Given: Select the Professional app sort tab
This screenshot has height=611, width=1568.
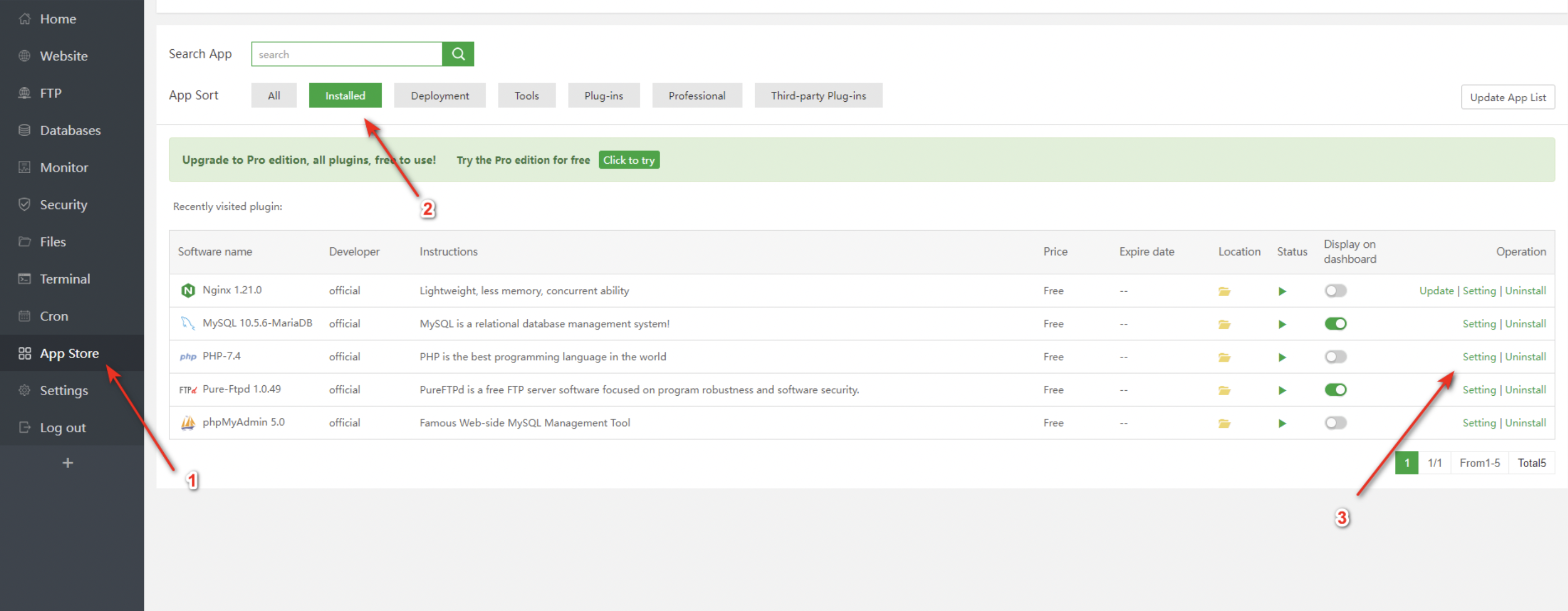Looking at the screenshot, I should pyautogui.click(x=697, y=96).
